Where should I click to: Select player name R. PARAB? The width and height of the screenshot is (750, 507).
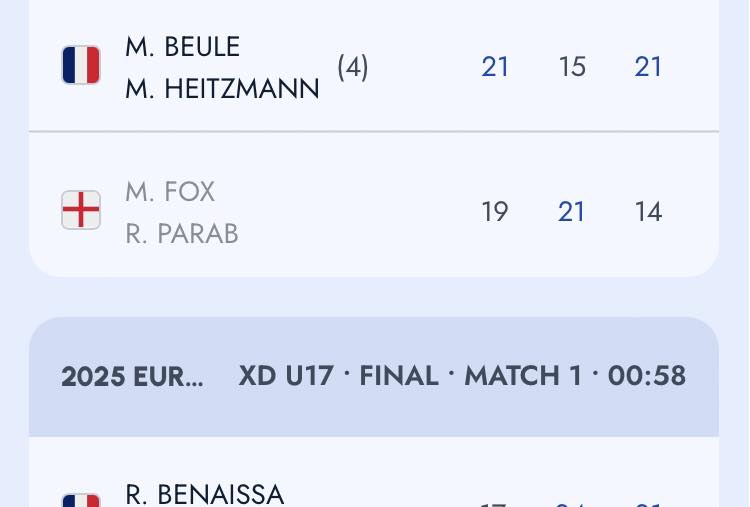click(182, 233)
